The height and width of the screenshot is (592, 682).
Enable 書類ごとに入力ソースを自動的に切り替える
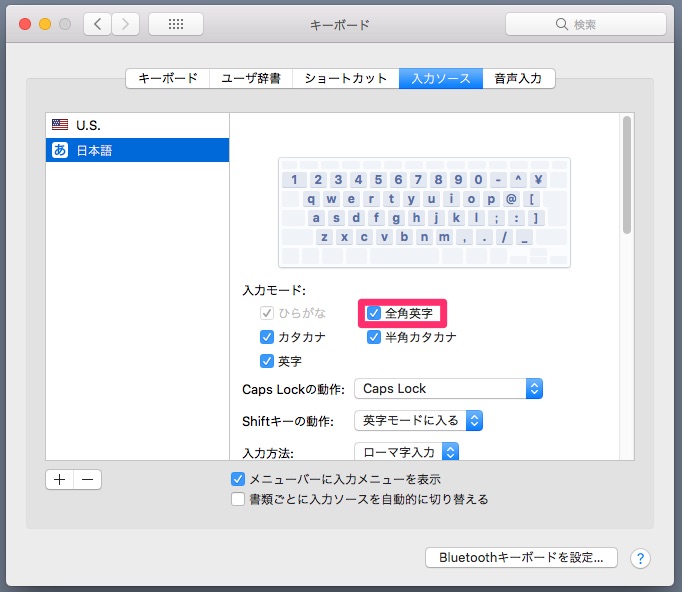238,499
